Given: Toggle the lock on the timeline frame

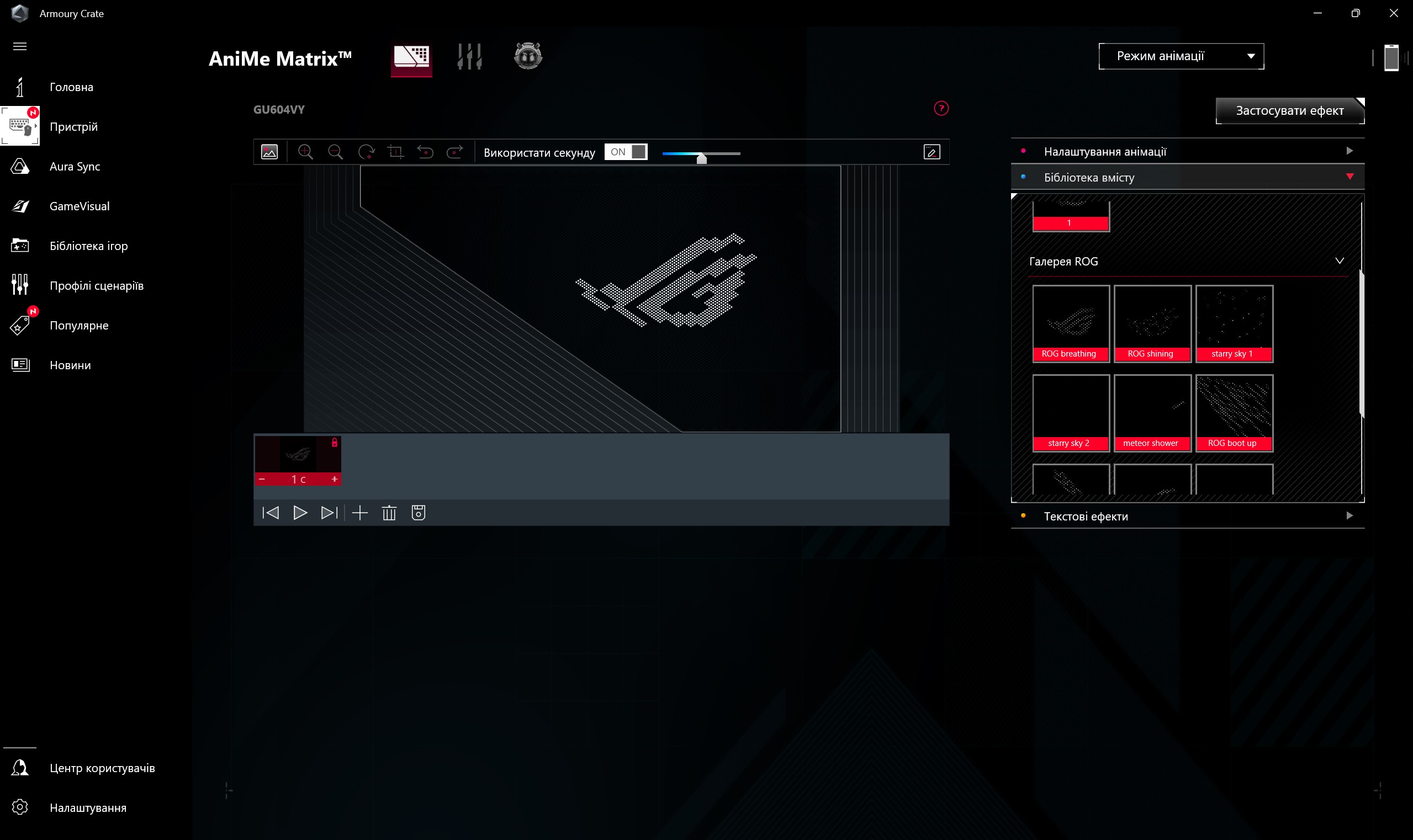Looking at the screenshot, I should [x=334, y=443].
